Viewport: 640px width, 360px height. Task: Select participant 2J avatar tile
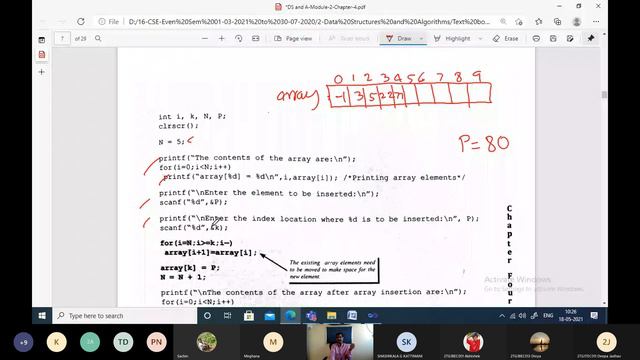[606, 342]
